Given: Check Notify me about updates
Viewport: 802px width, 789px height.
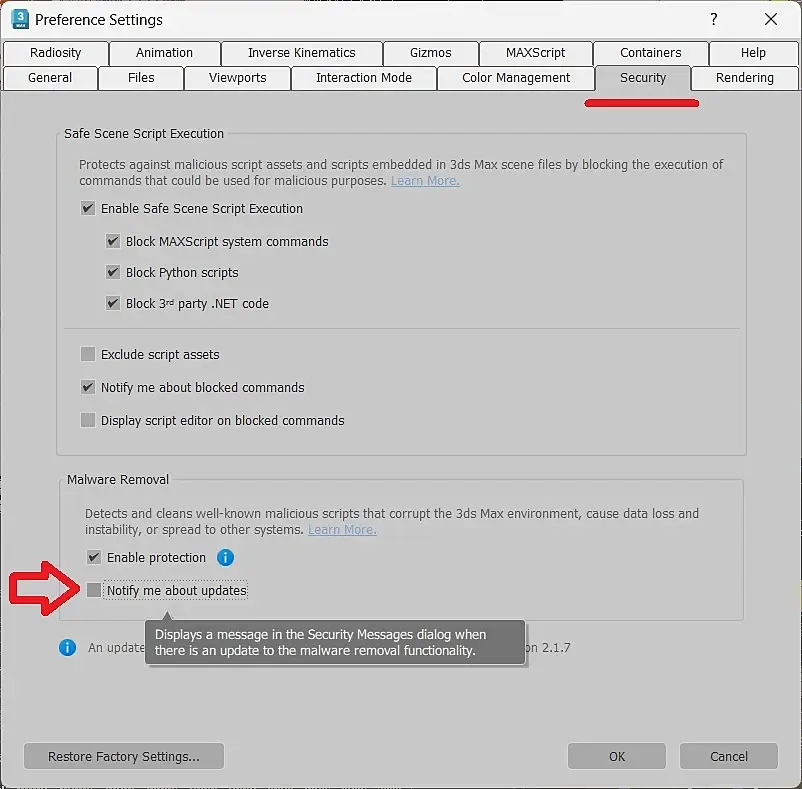Looking at the screenshot, I should coord(94,590).
